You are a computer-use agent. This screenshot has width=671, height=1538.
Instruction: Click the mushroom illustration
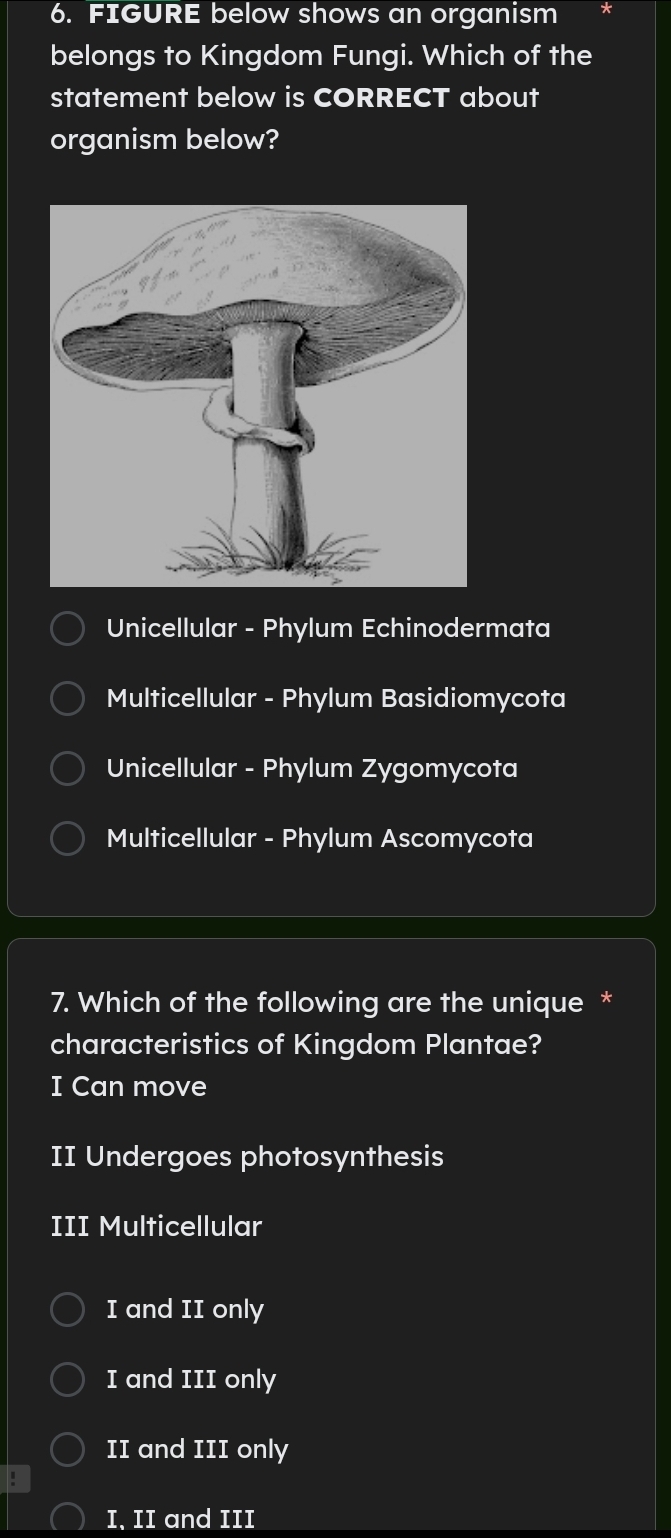(258, 394)
